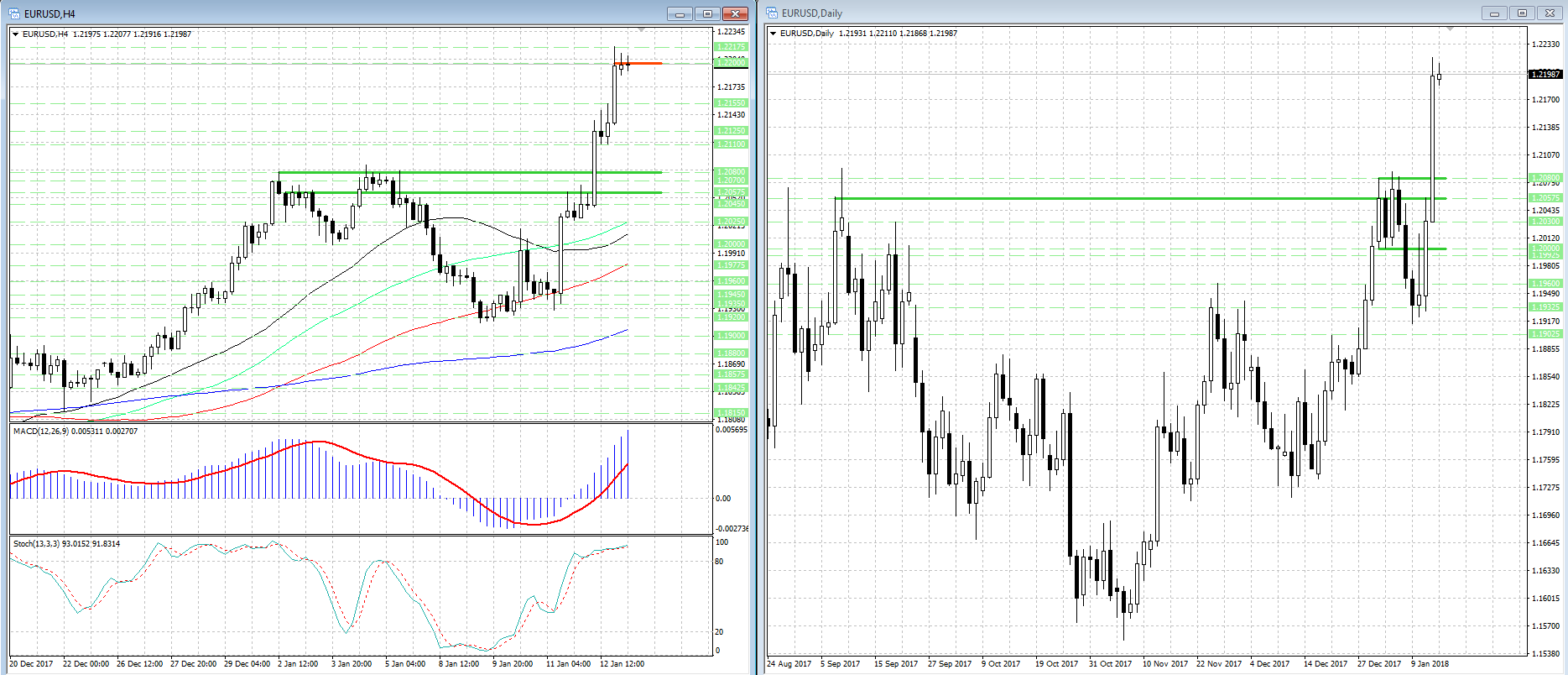This screenshot has width=1568, height=675.
Task: Click the chart shift triangle on H4 chart
Action: tap(642, 30)
